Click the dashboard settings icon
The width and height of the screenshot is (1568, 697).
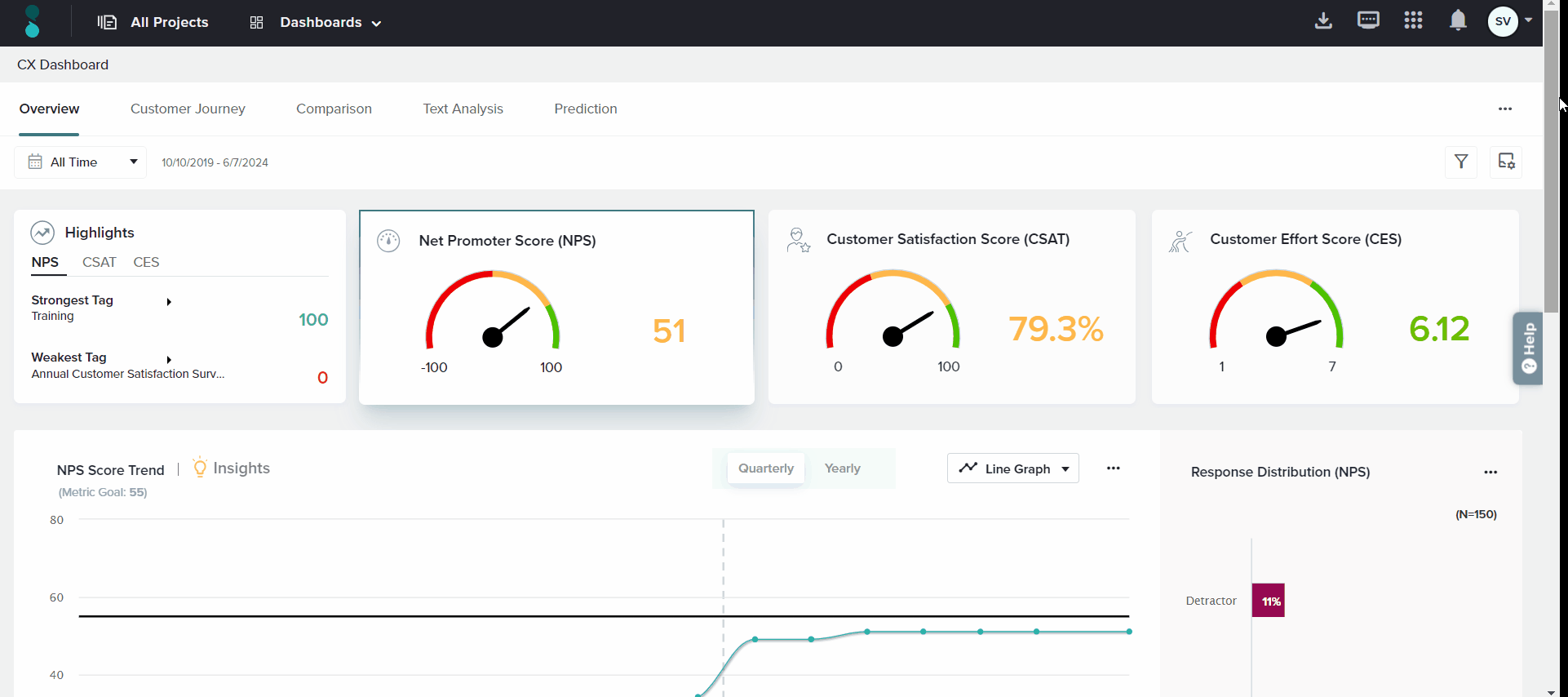pos(1506,162)
